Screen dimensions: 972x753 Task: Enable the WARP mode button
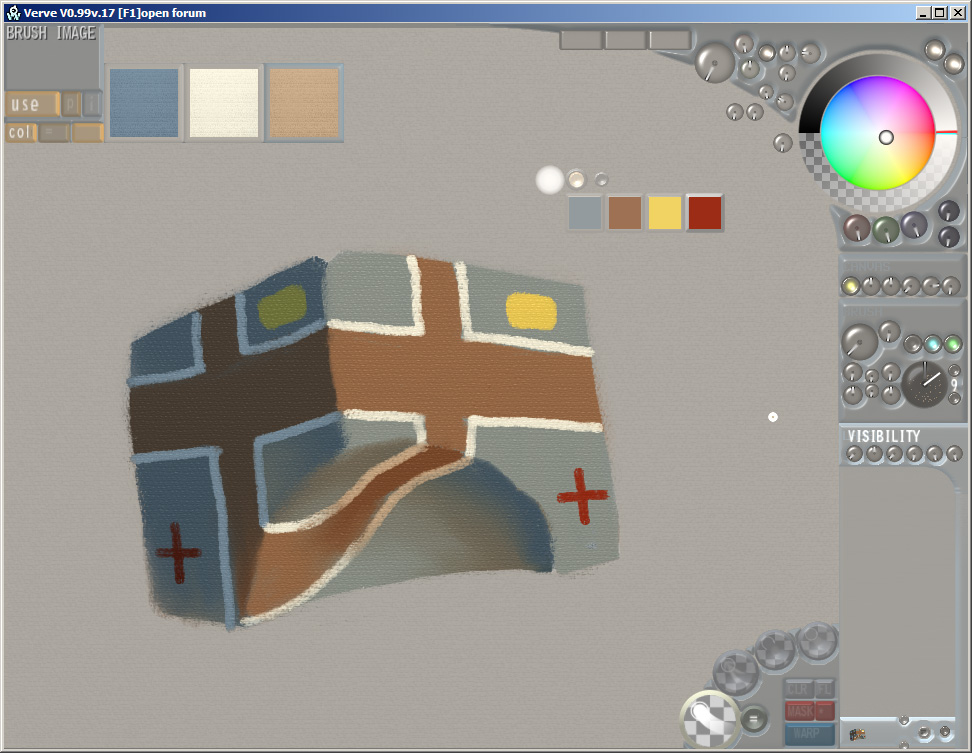(809, 734)
